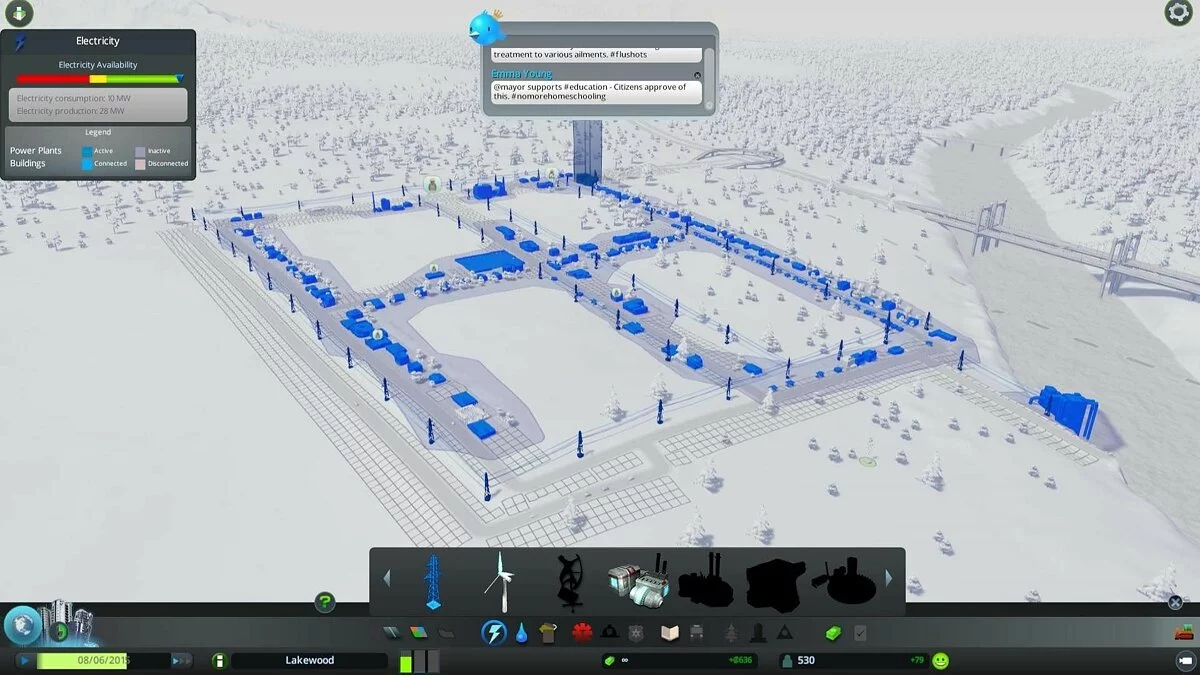1200x675 pixels.
Task: Click the Connected buildings legend swatch
Action: point(87,163)
